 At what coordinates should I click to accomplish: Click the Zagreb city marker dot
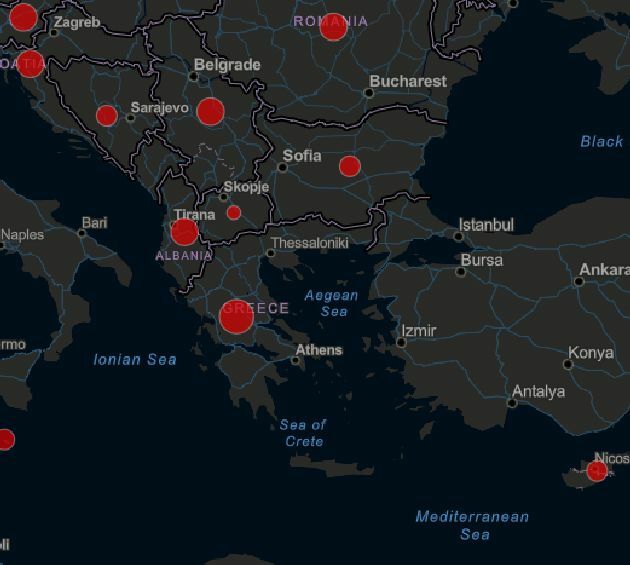point(53,33)
